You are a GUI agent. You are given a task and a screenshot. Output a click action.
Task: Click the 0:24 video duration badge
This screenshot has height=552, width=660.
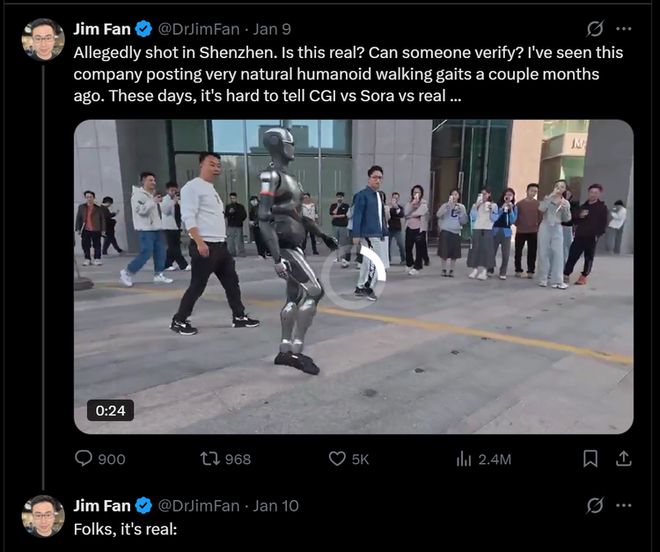click(109, 410)
